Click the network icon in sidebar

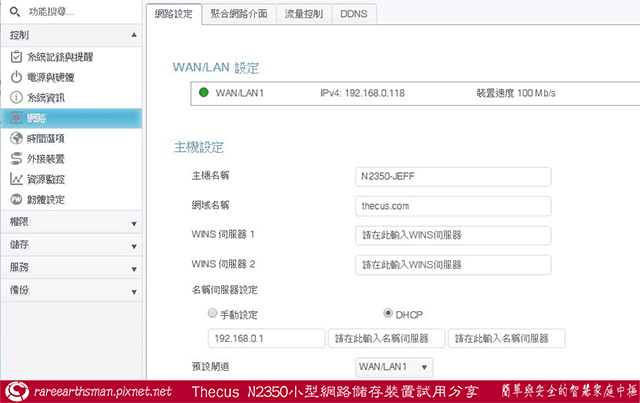point(16,118)
